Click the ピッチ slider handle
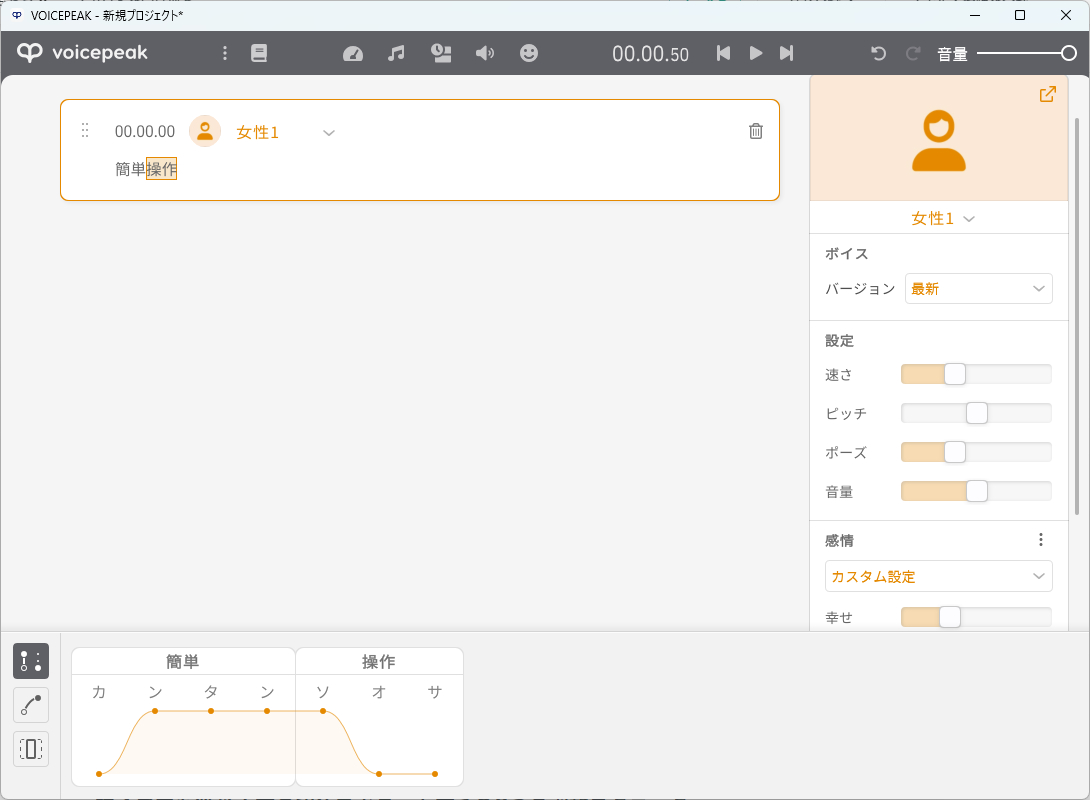The height and width of the screenshot is (800, 1090). pyautogui.click(x=976, y=413)
